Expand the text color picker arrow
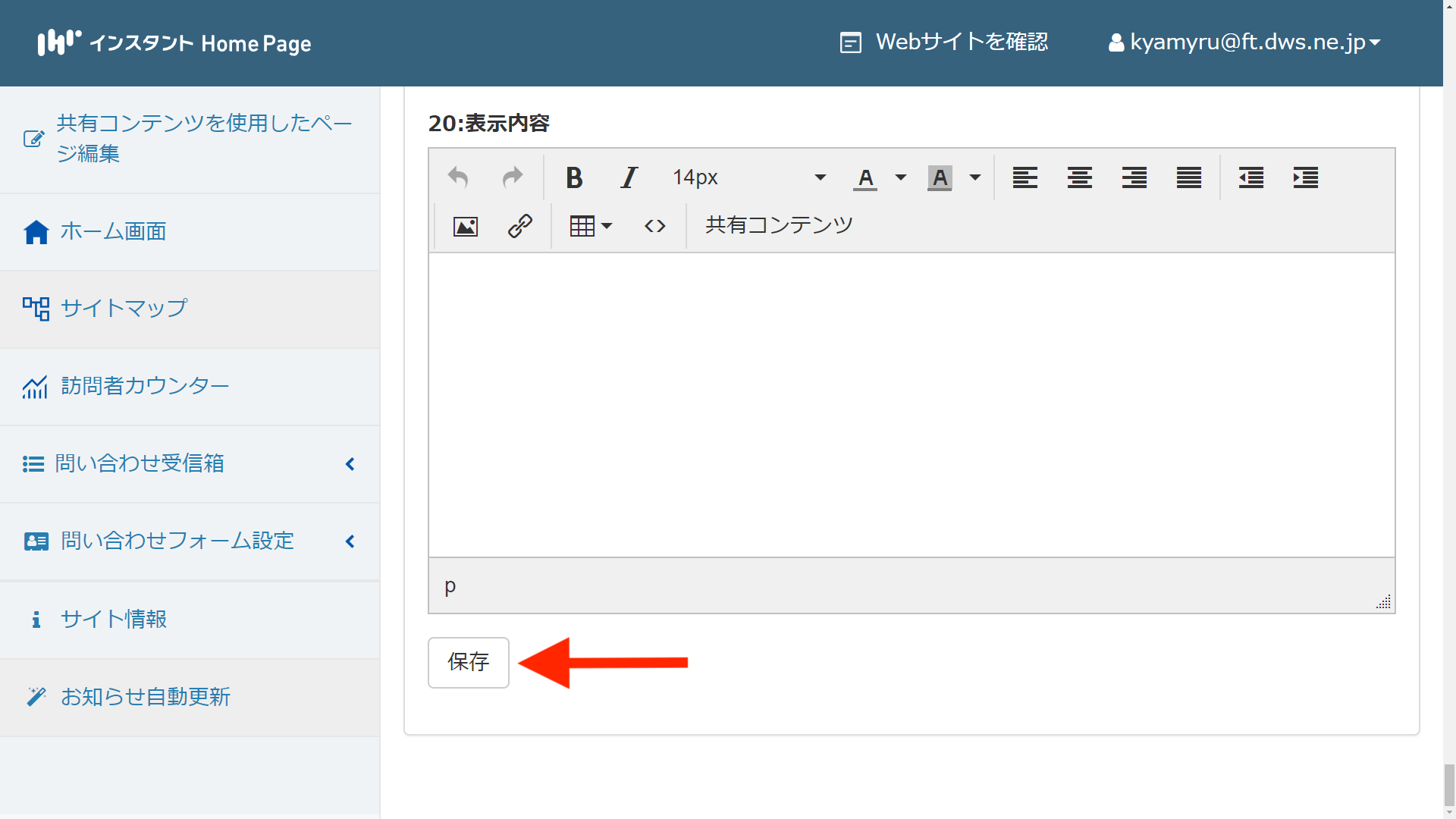Image resolution: width=1456 pixels, height=819 pixels. click(901, 177)
